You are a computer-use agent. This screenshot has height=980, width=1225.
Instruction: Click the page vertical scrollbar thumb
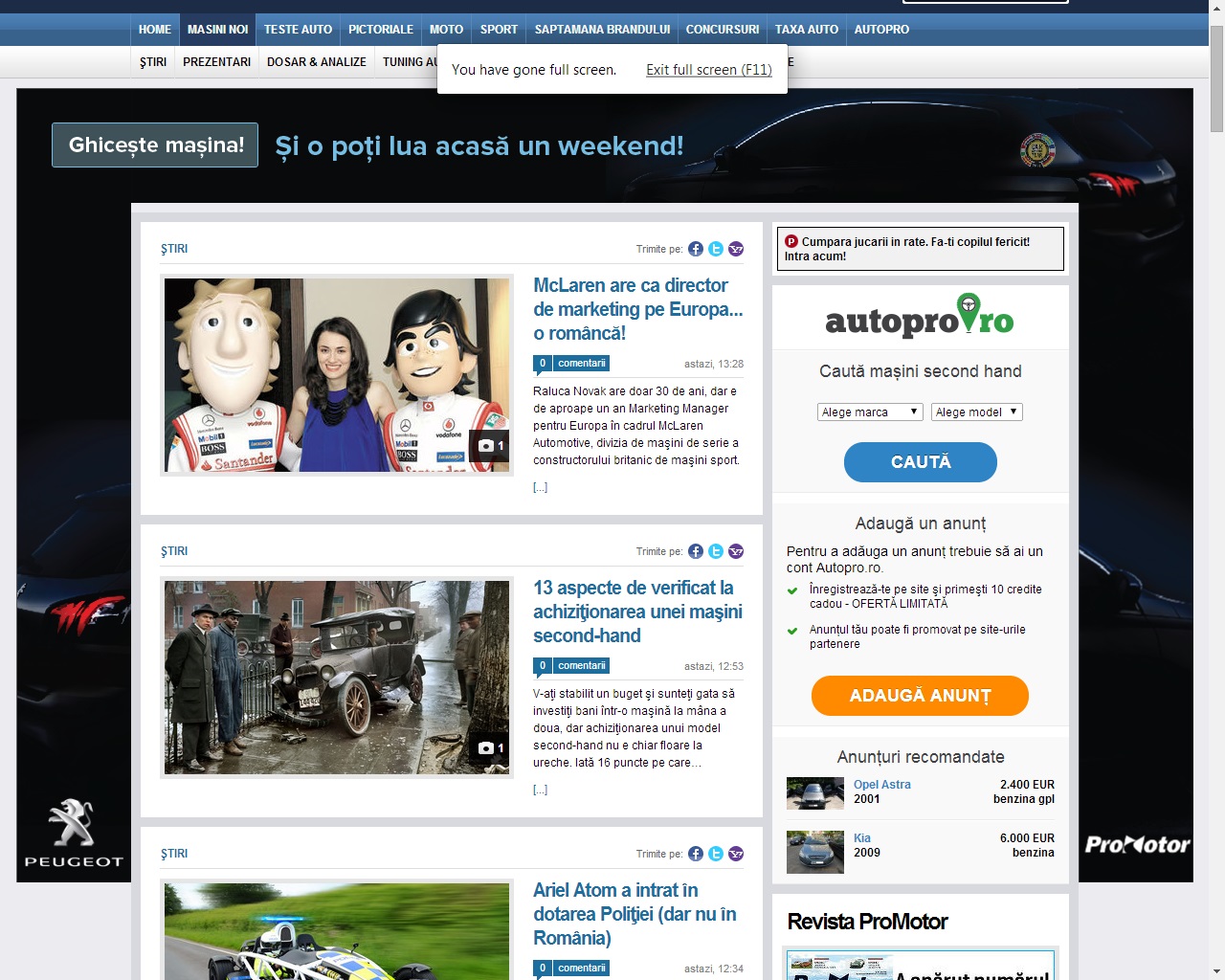coord(1216,77)
